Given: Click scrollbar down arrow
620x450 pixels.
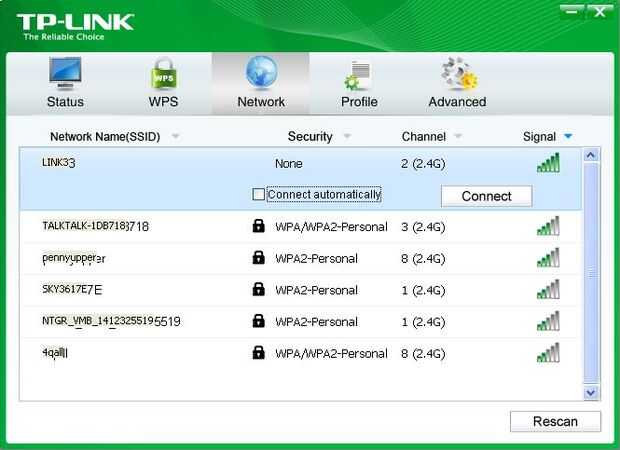Looking at the screenshot, I should pos(591,393).
